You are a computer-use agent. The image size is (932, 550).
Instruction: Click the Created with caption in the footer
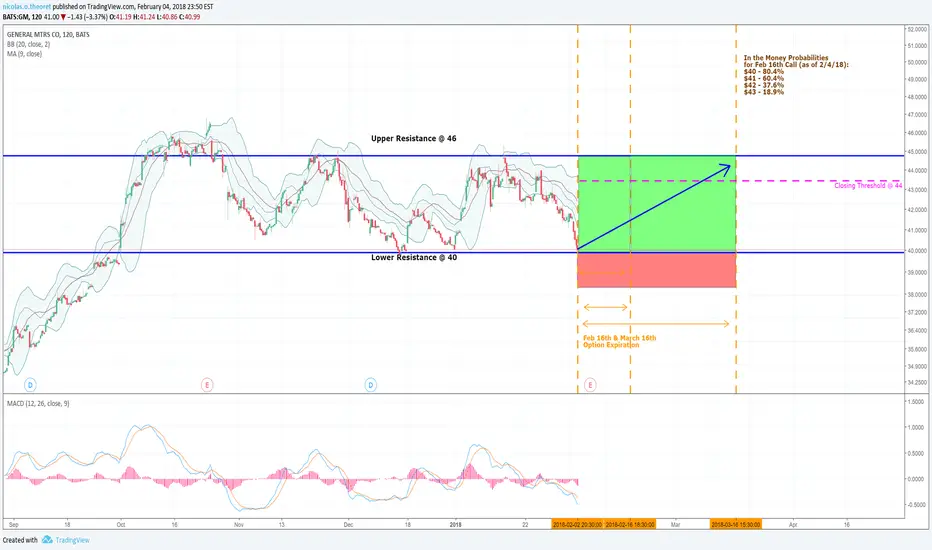[20, 540]
